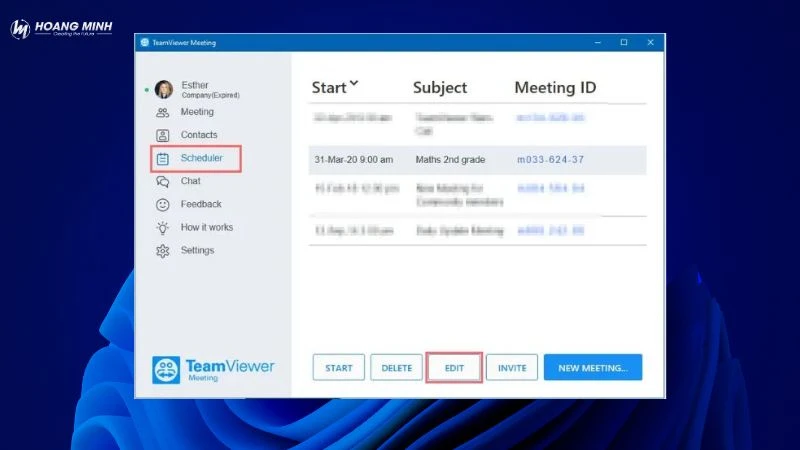Close the TeamViewer Meeting window
The height and width of the screenshot is (450, 800).
(650, 42)
